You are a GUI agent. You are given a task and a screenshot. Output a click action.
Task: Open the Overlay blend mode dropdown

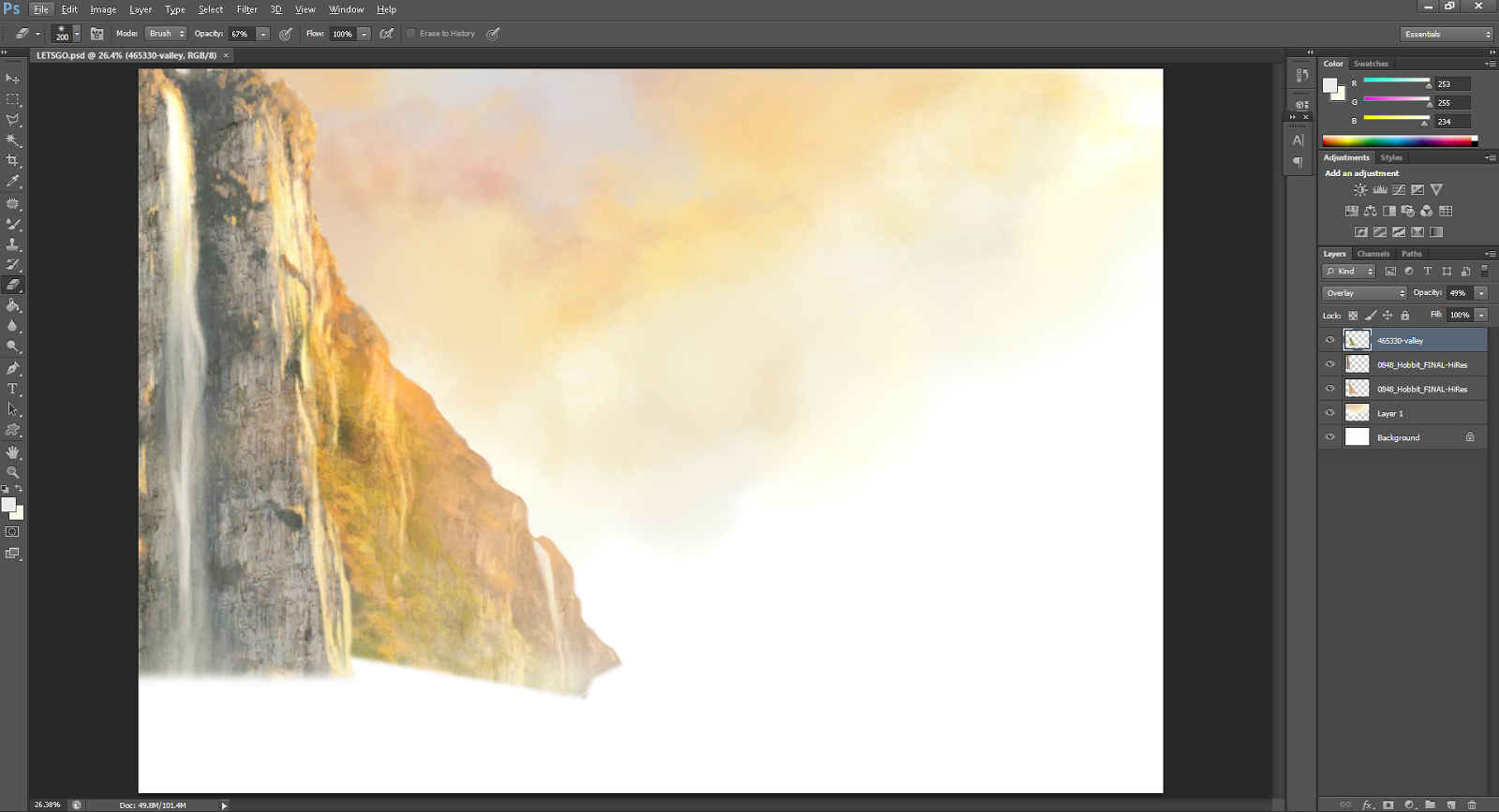click(x=1365, y=293)
